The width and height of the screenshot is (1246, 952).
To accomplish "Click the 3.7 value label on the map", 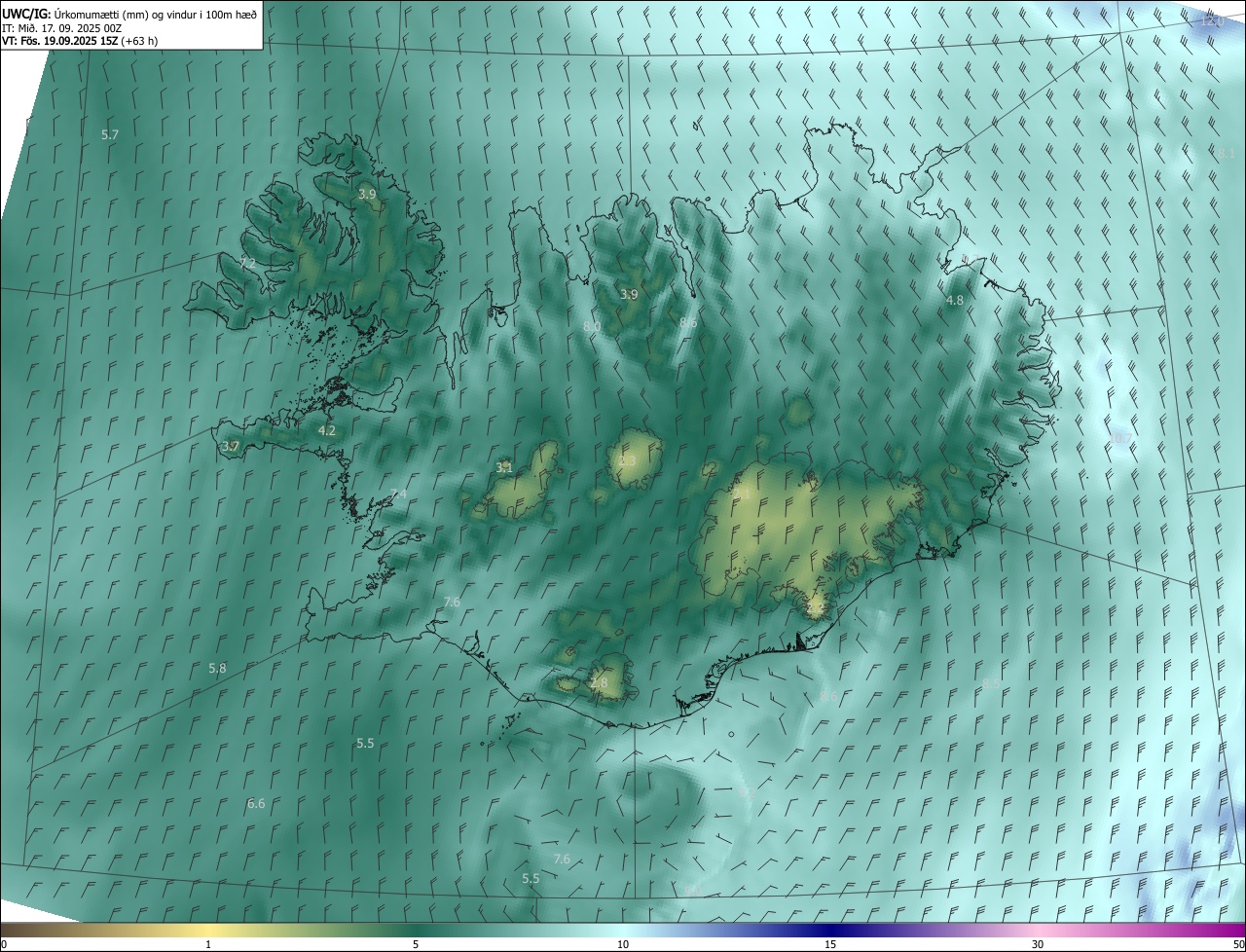I will coord(231,447).
